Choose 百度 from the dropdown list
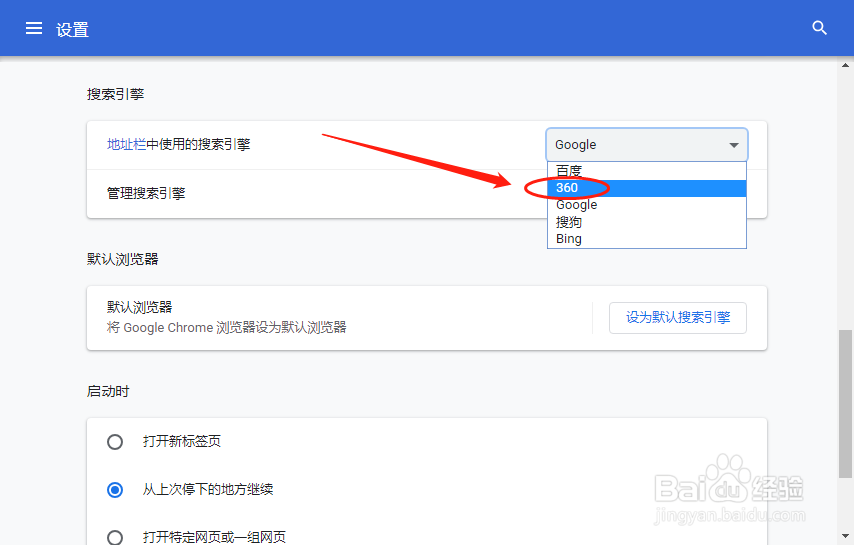The height and width of the screenshot is (545, 854). [x=646, y=171]
